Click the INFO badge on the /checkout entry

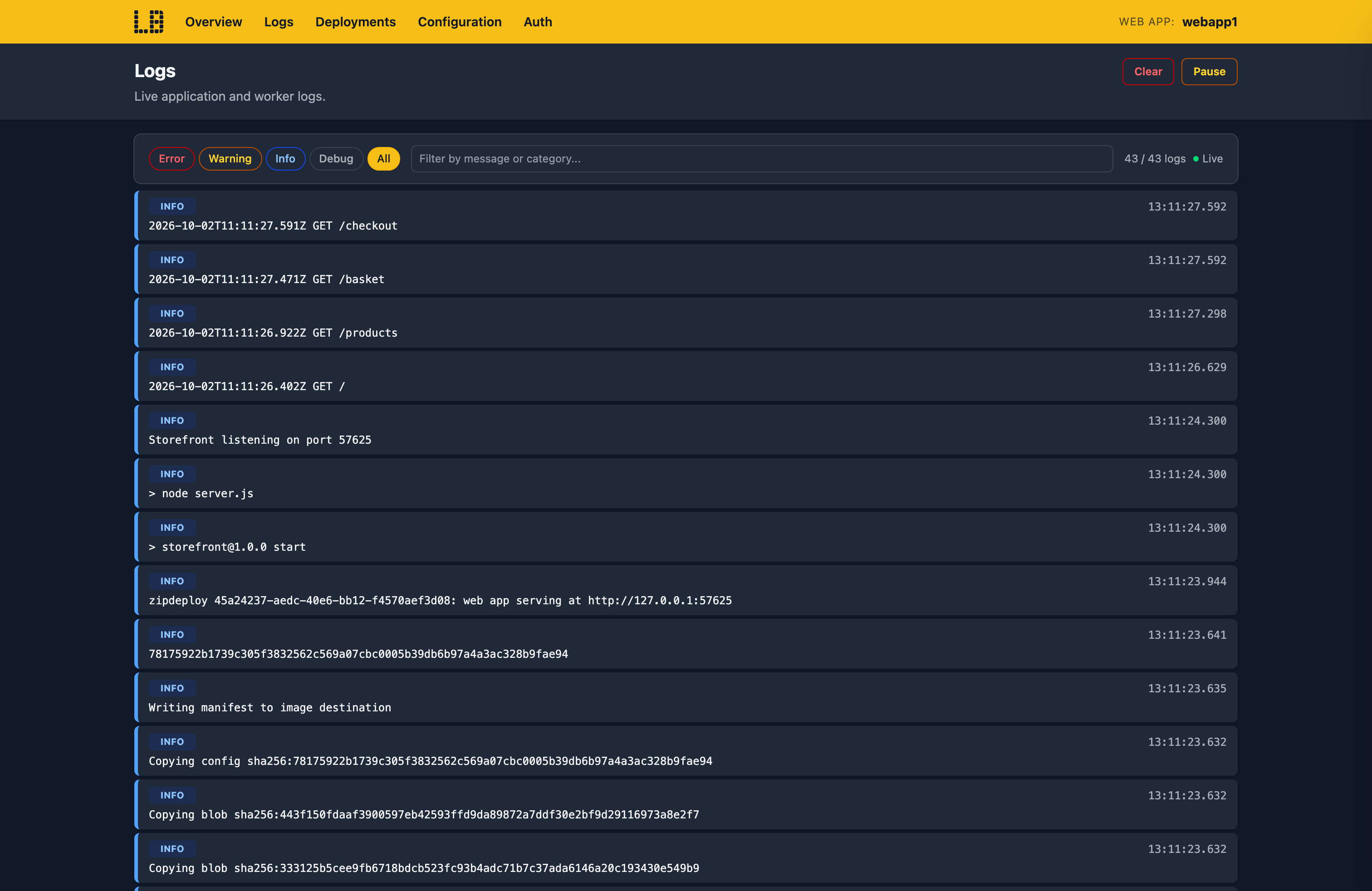click(172, 206)
